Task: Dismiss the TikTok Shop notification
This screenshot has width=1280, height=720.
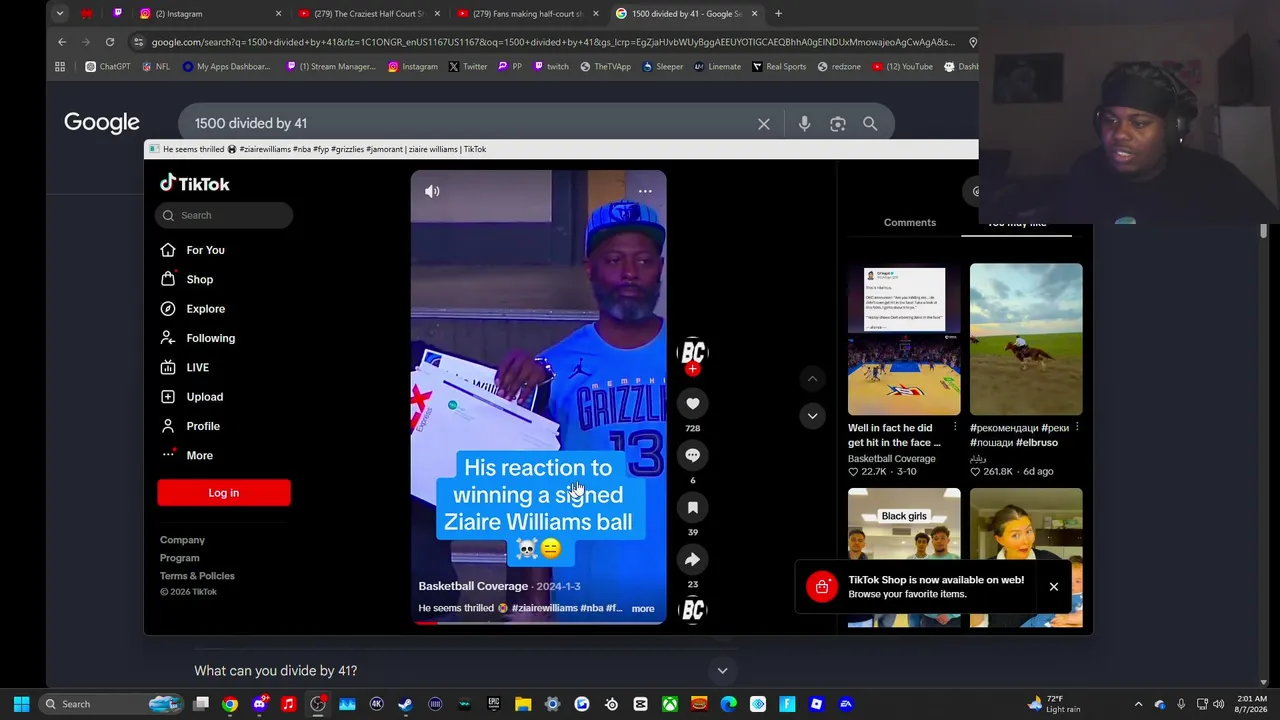Action: (x=1054, y=587)
